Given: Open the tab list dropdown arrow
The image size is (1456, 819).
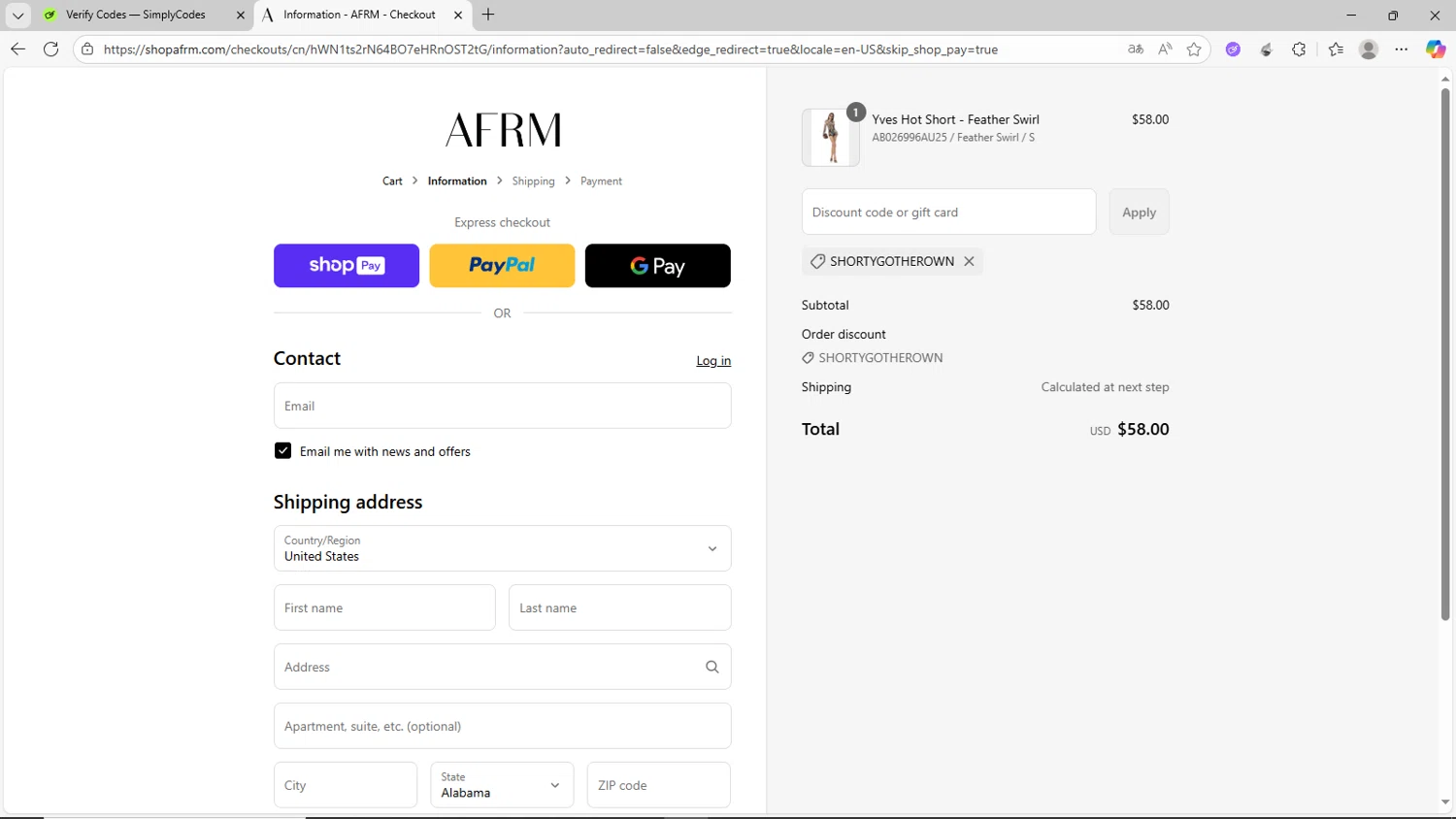Looking at the screenshot, I should pyautogui.click(x=17, y=15).
